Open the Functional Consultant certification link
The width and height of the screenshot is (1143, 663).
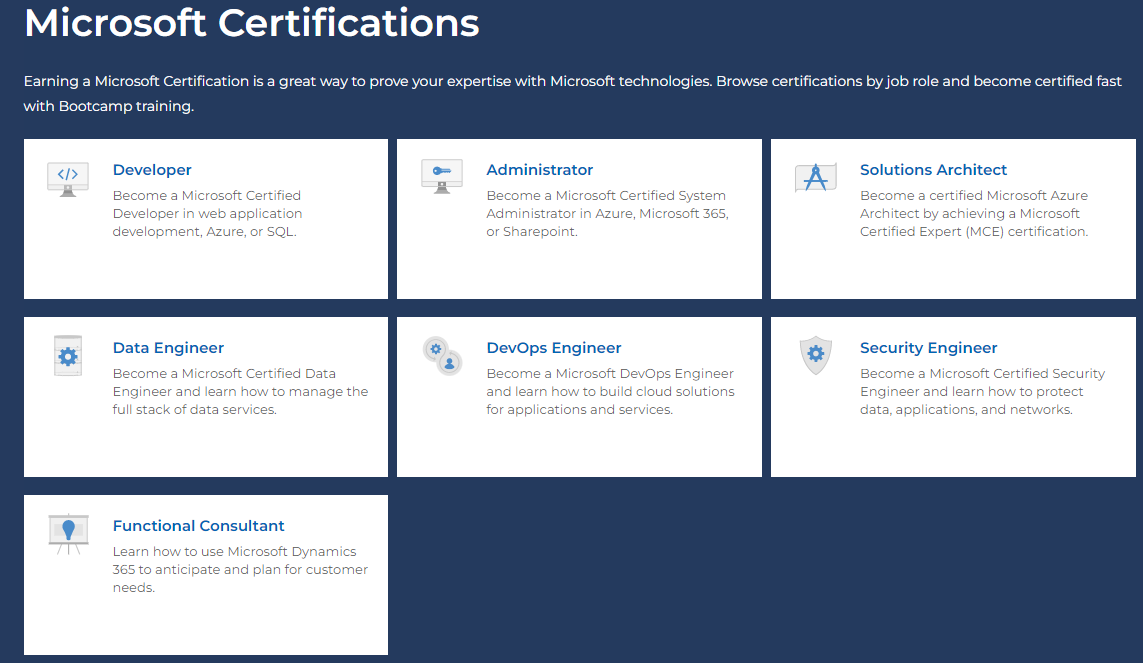pos(198,525)
